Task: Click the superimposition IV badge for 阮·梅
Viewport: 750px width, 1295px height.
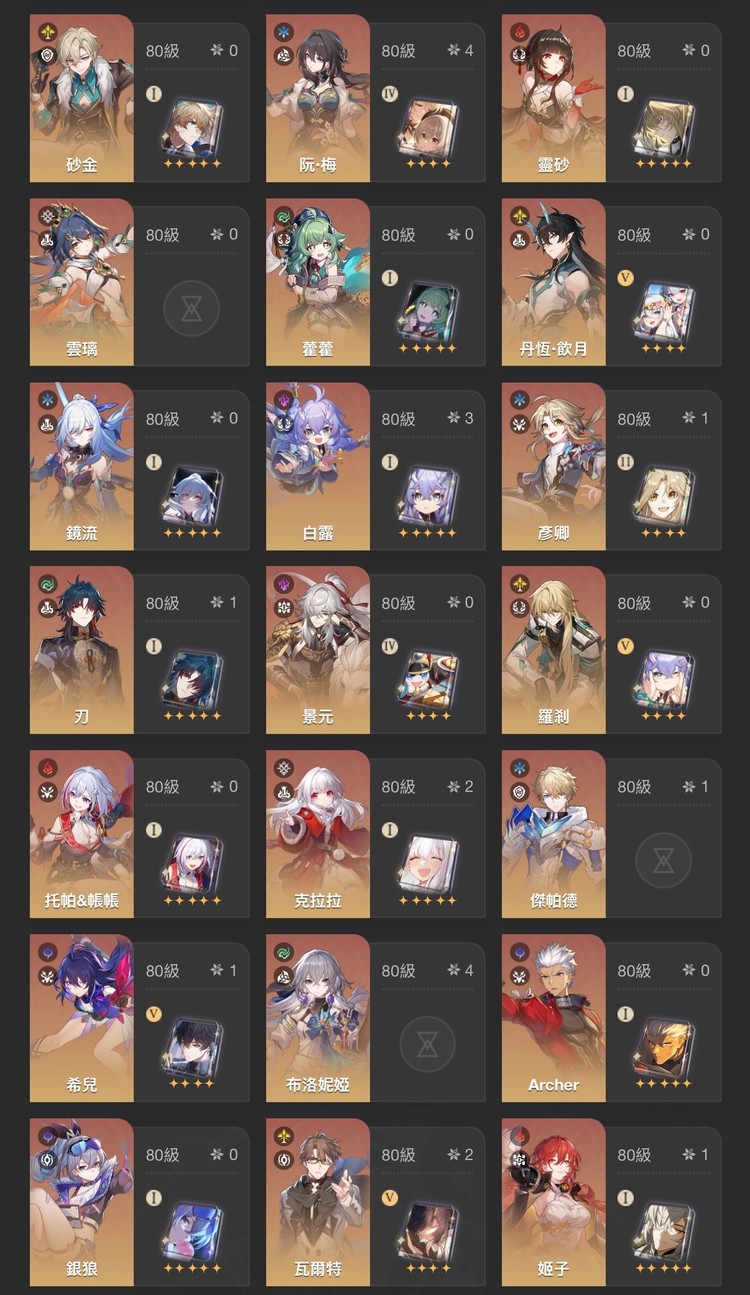Action: pyautogui.click(x=390, y=94)
